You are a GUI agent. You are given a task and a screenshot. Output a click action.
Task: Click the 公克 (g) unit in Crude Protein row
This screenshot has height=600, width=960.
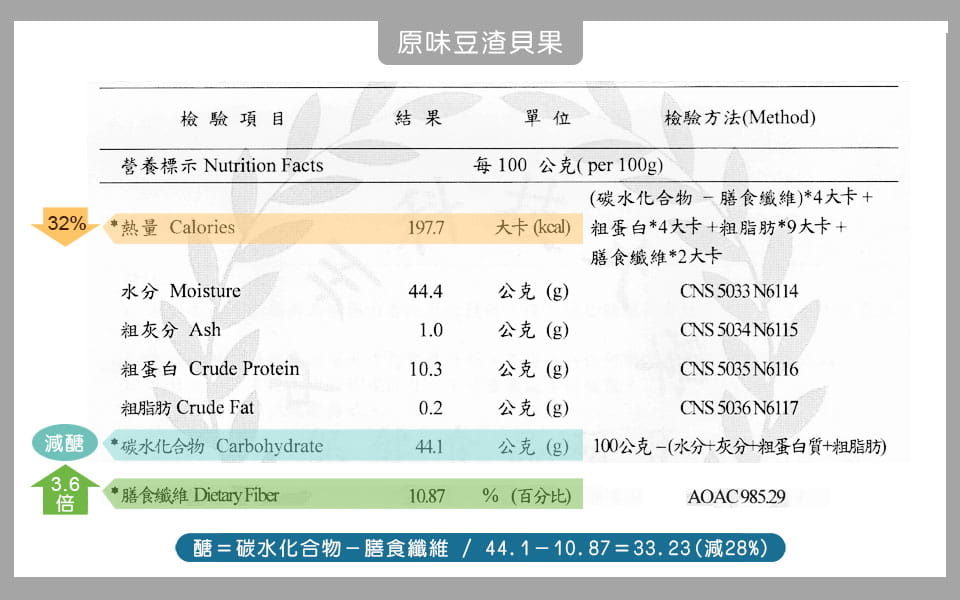(533, 369)
